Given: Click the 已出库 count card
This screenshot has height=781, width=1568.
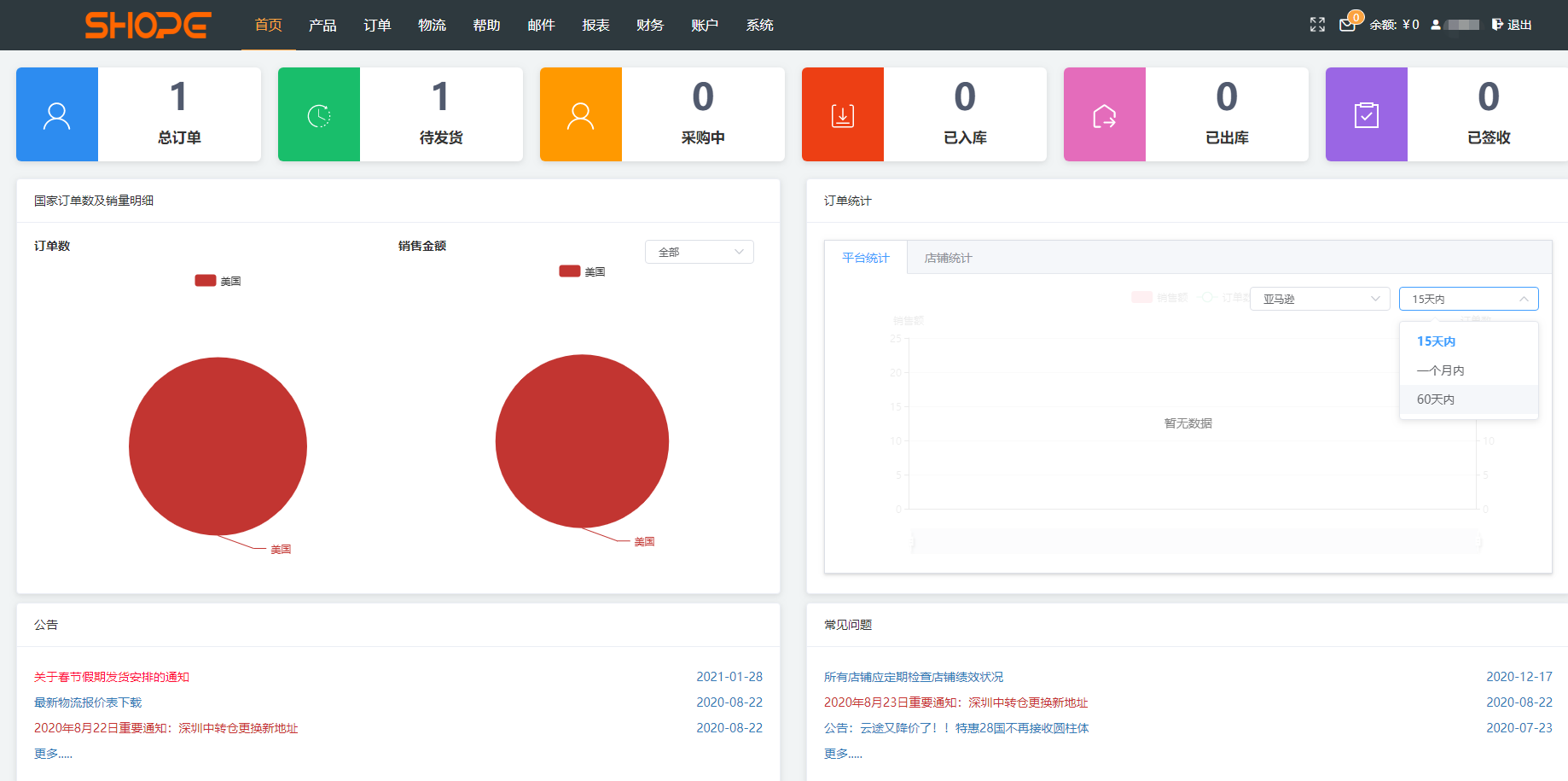Looking at the screenshot, I should (1186, 114).
